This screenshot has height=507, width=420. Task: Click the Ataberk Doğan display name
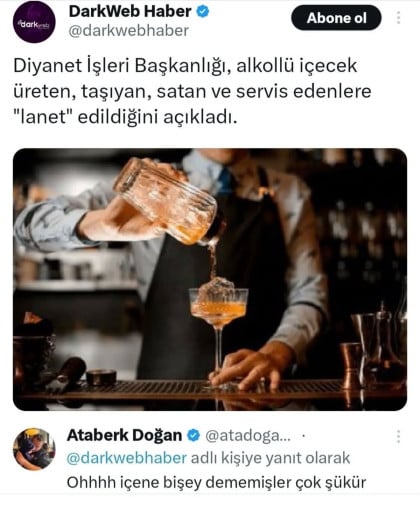coord(125,435)
